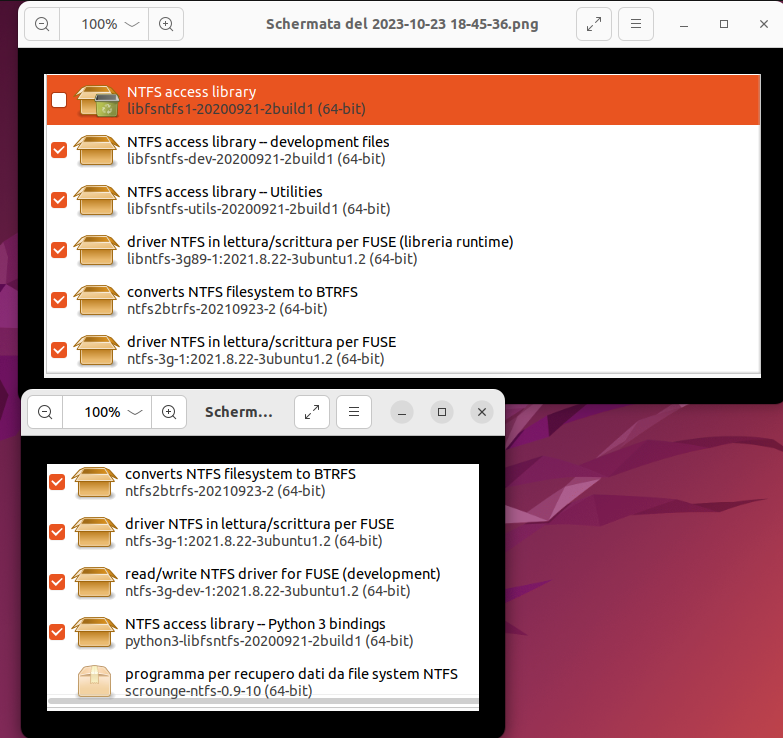Click the package box icon for libfsntfs-utils
This screenshot has width=783, height=738.
tap(96, 200)
